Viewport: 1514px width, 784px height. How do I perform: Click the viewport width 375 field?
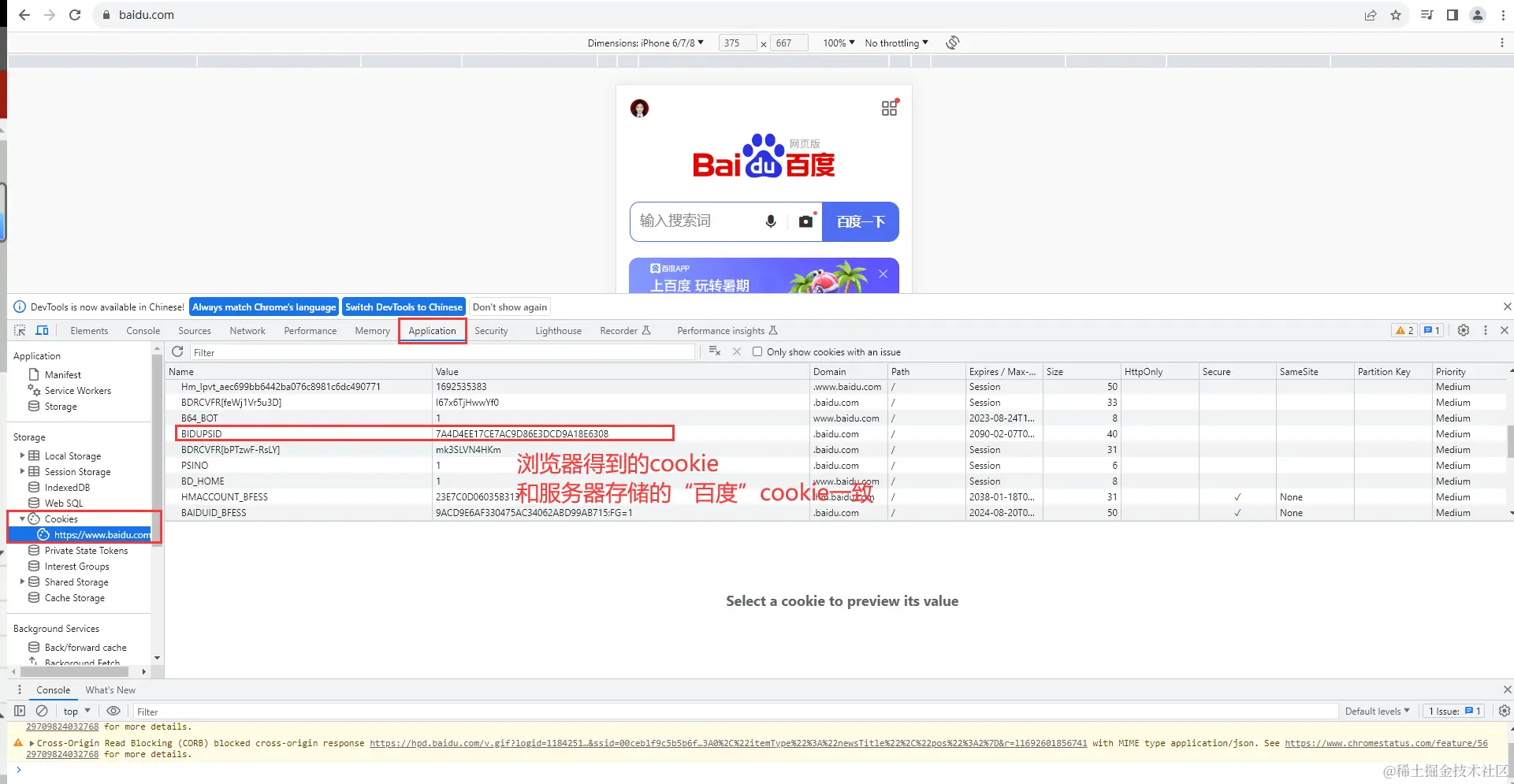[x=738, y=43]
